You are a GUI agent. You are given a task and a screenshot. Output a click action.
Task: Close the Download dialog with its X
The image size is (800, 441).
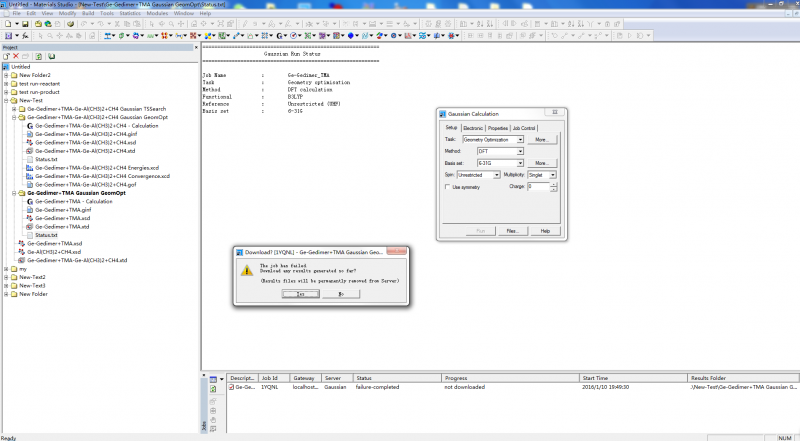click(396, 251)
